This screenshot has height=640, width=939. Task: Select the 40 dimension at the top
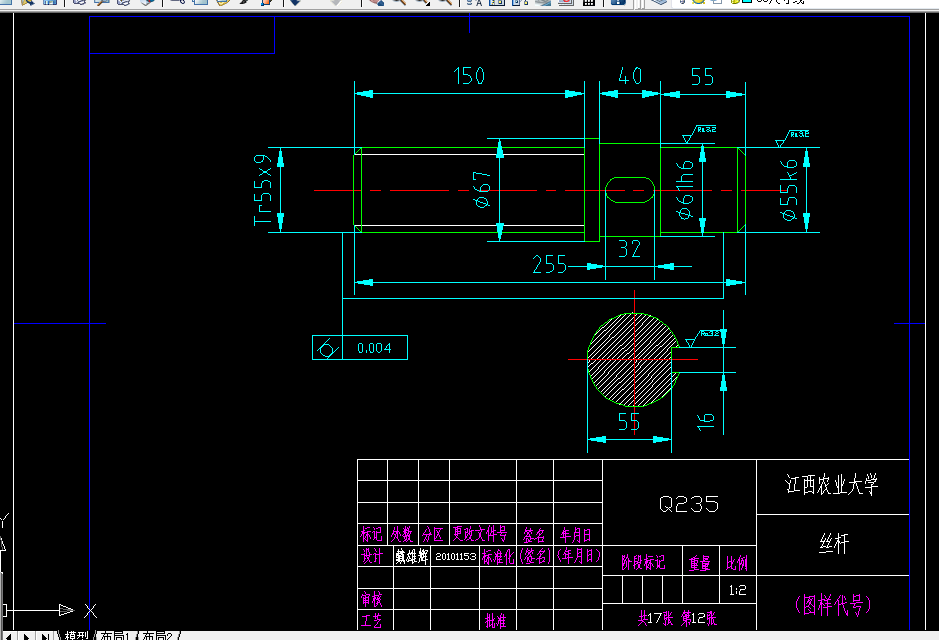[x=630, y=76]
